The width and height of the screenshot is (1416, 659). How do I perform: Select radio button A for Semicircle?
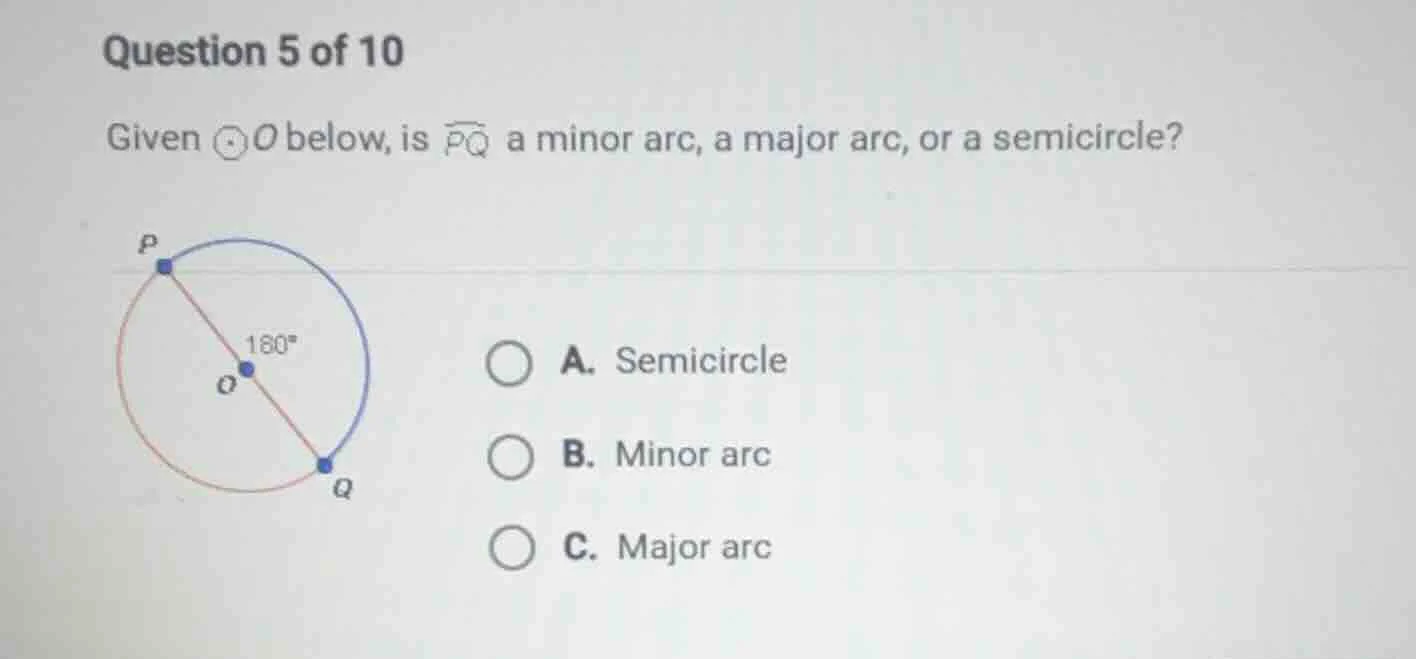[x=508, y=362]
